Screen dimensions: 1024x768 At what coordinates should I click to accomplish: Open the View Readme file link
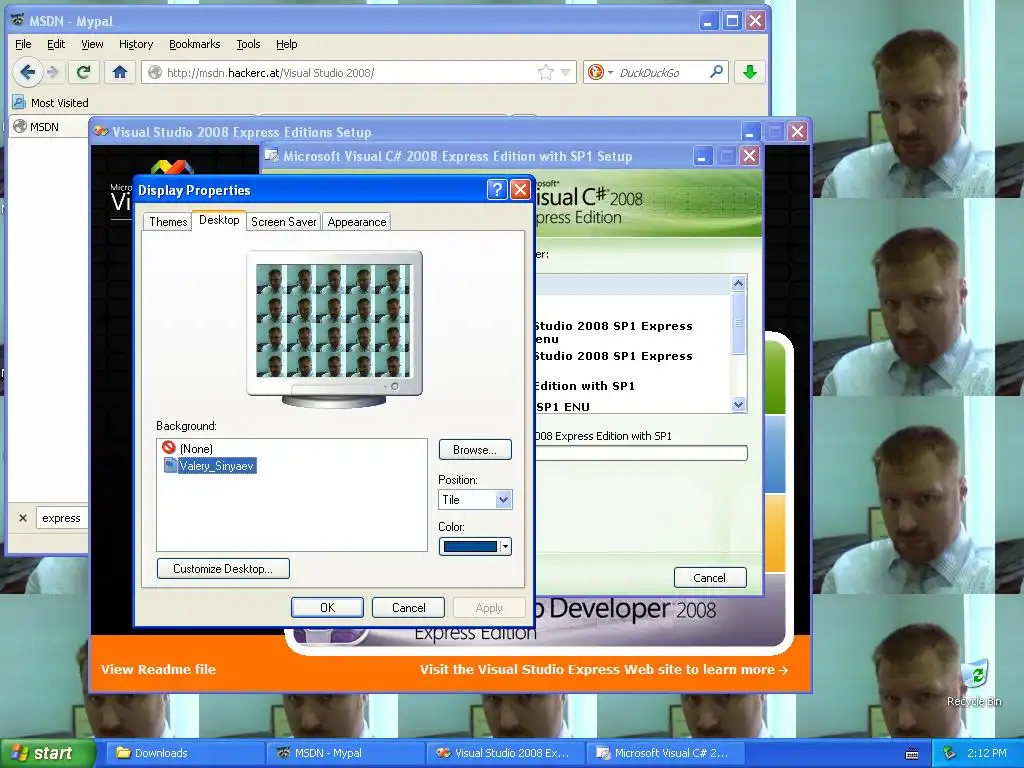click(158, 669)
